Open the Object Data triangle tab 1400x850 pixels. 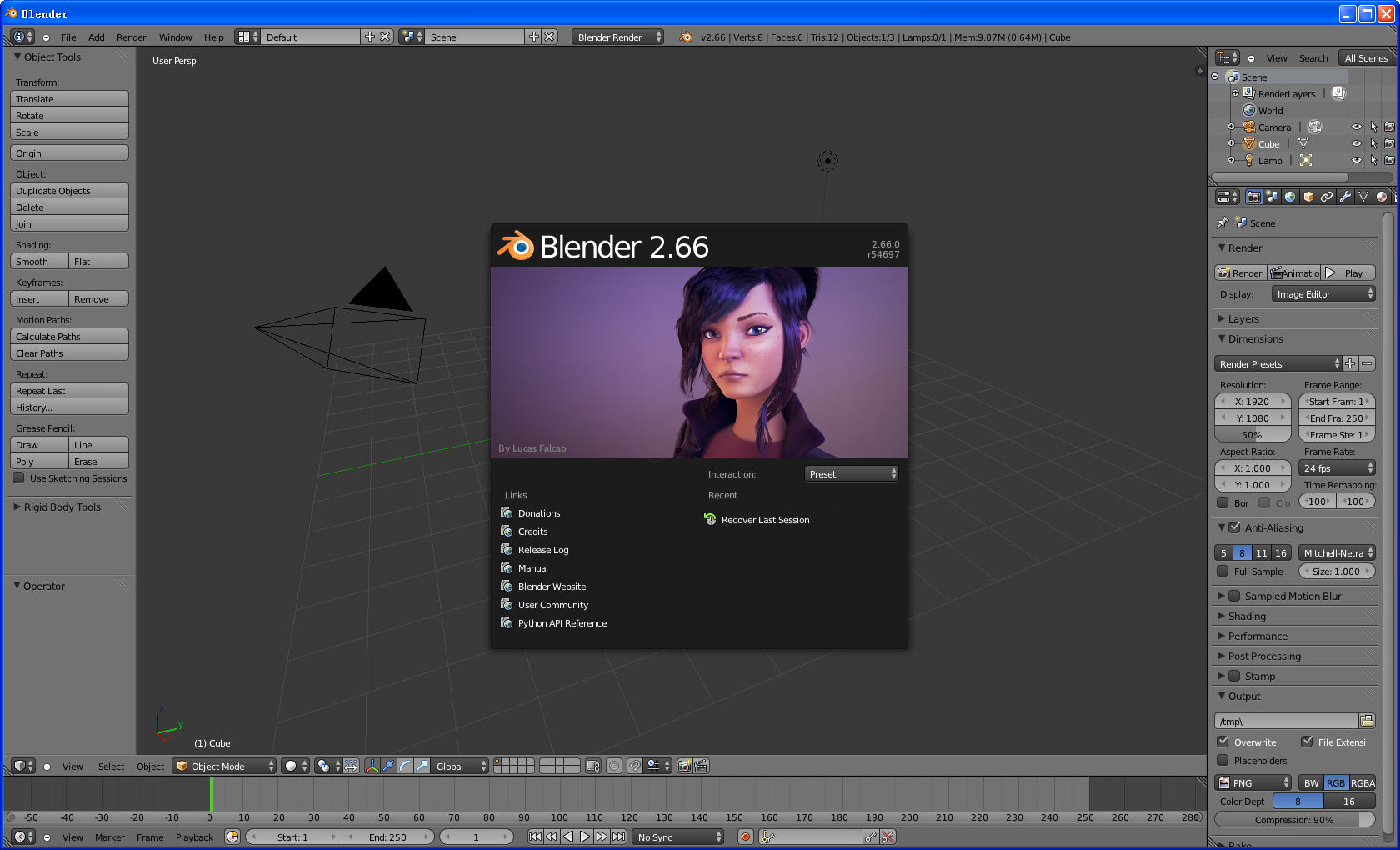(1363, 197)
